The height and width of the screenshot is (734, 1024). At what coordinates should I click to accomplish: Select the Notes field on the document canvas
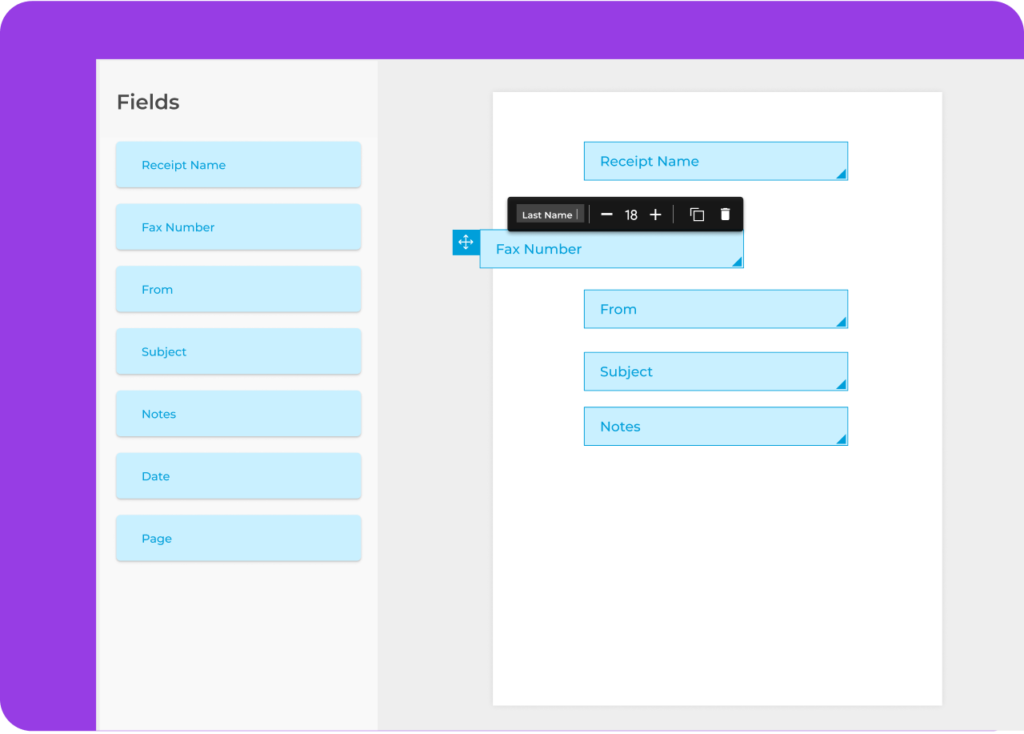pos(715,426)
